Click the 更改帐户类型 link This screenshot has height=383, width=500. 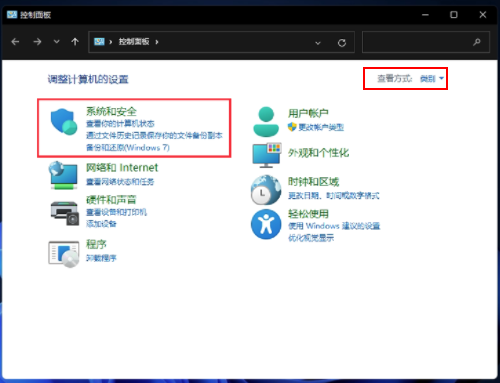[321, 127]
